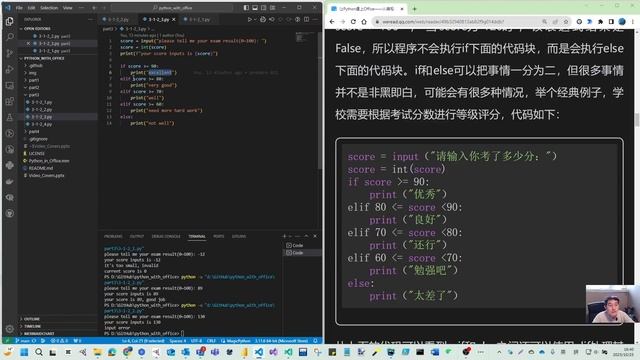Click CRLF line ending in status bar
The image size is (640, 360).
[x=211, y=341]
